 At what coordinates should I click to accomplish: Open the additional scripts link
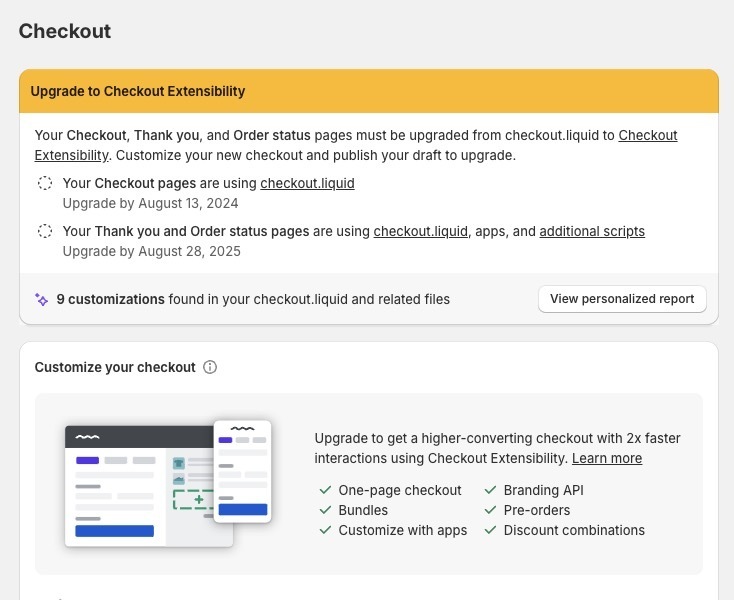coord(592,231)
